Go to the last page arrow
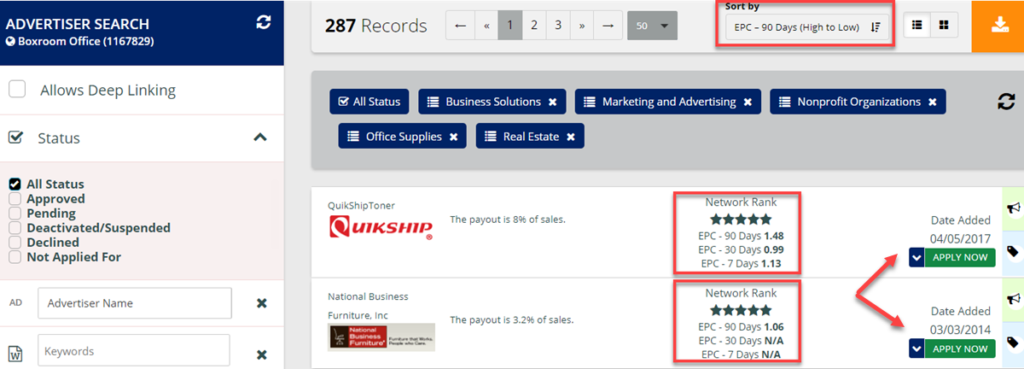This screenshot has width=1024, height=369. (x=608, y=25)
